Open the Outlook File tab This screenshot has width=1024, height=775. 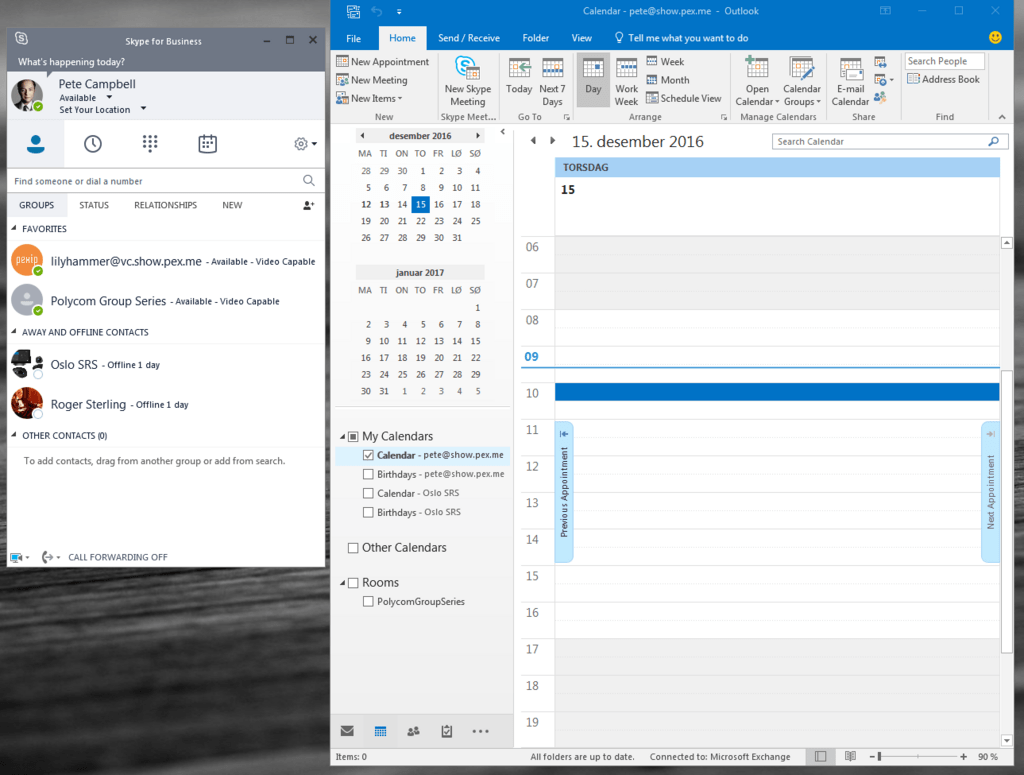[353, 38]
